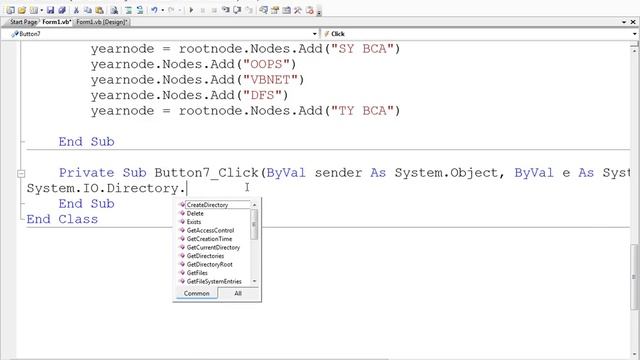
Task: Click the Copy icon in toolbar
Action: point(87,10)
